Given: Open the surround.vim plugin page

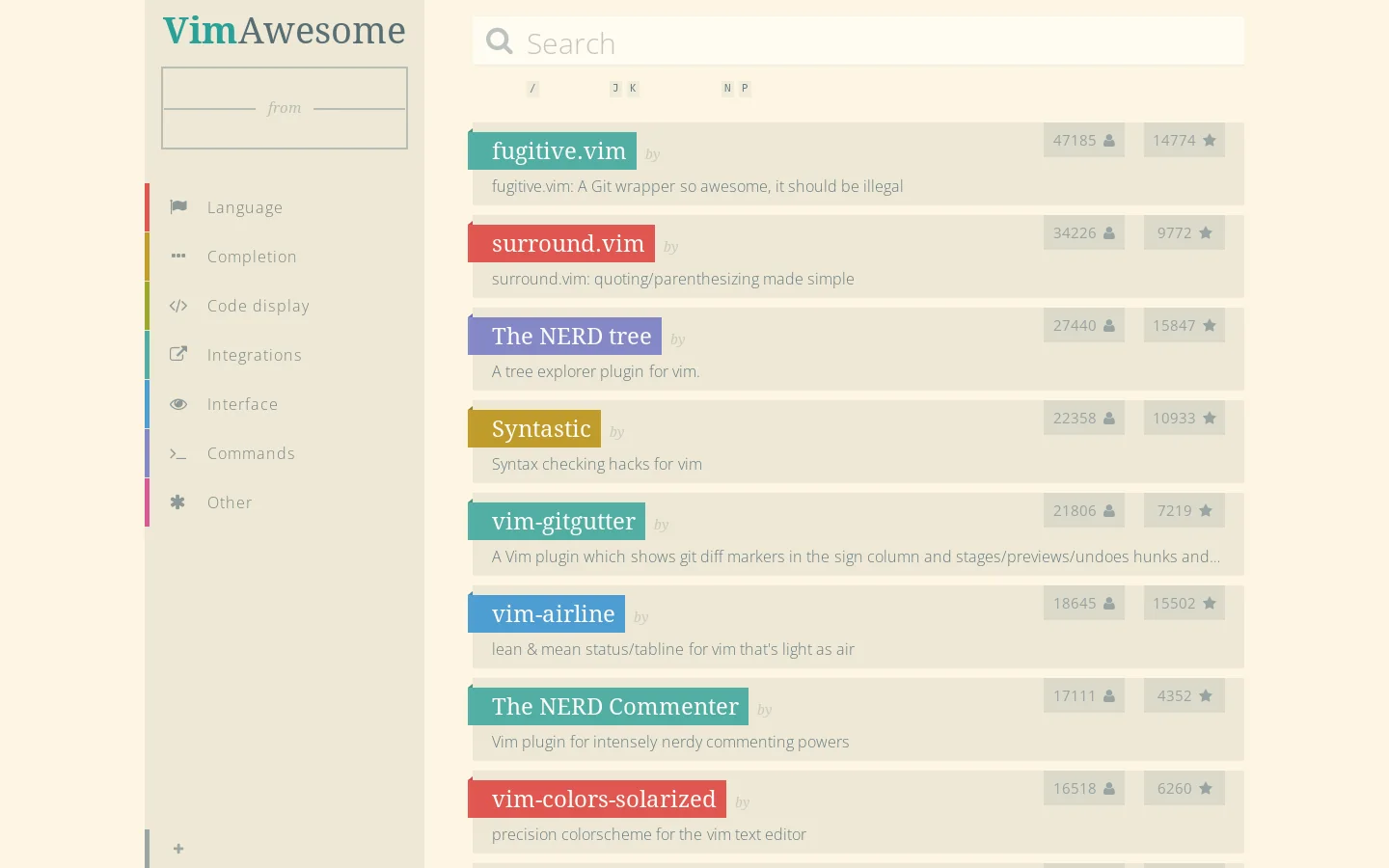Looking at the screenshot, I should tap(561, 243).
